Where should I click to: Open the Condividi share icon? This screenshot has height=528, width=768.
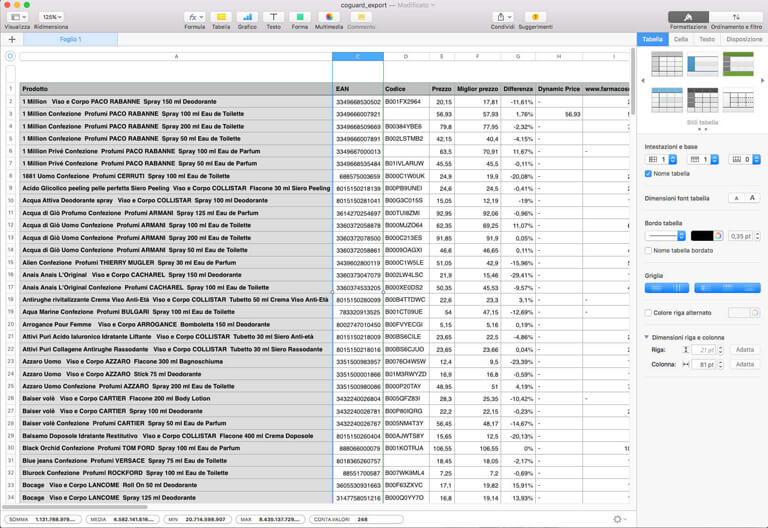(503, 17)
